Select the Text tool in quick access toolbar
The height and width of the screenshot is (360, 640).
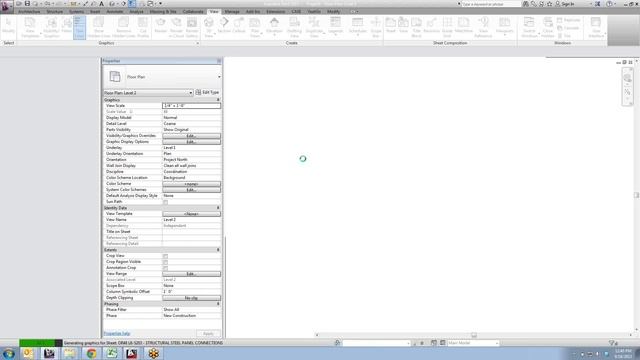pos(102,4)
